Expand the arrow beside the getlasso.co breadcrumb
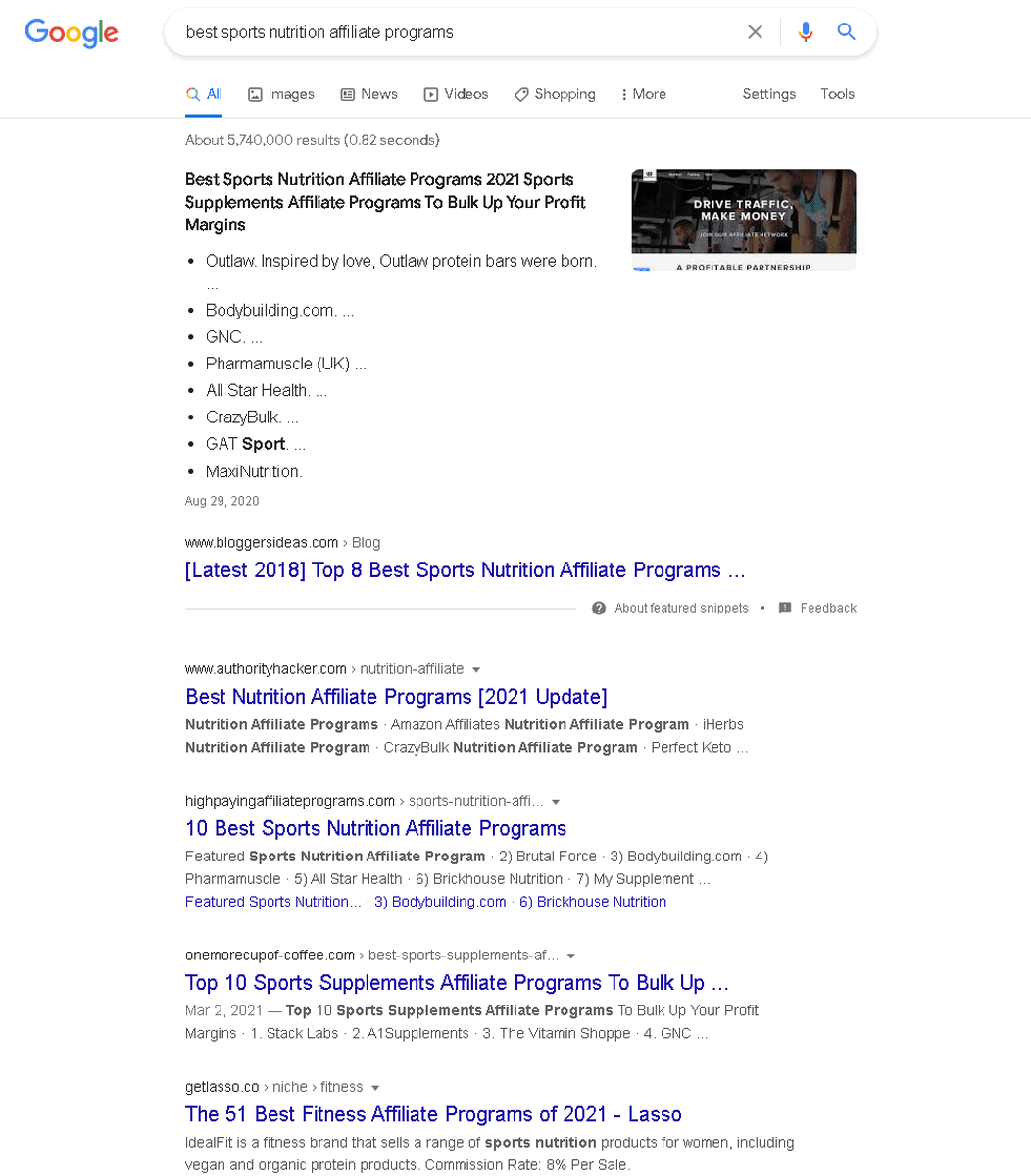Image resolution: width=1031 pixels, height=1176 pixels. coord(377,1087)
